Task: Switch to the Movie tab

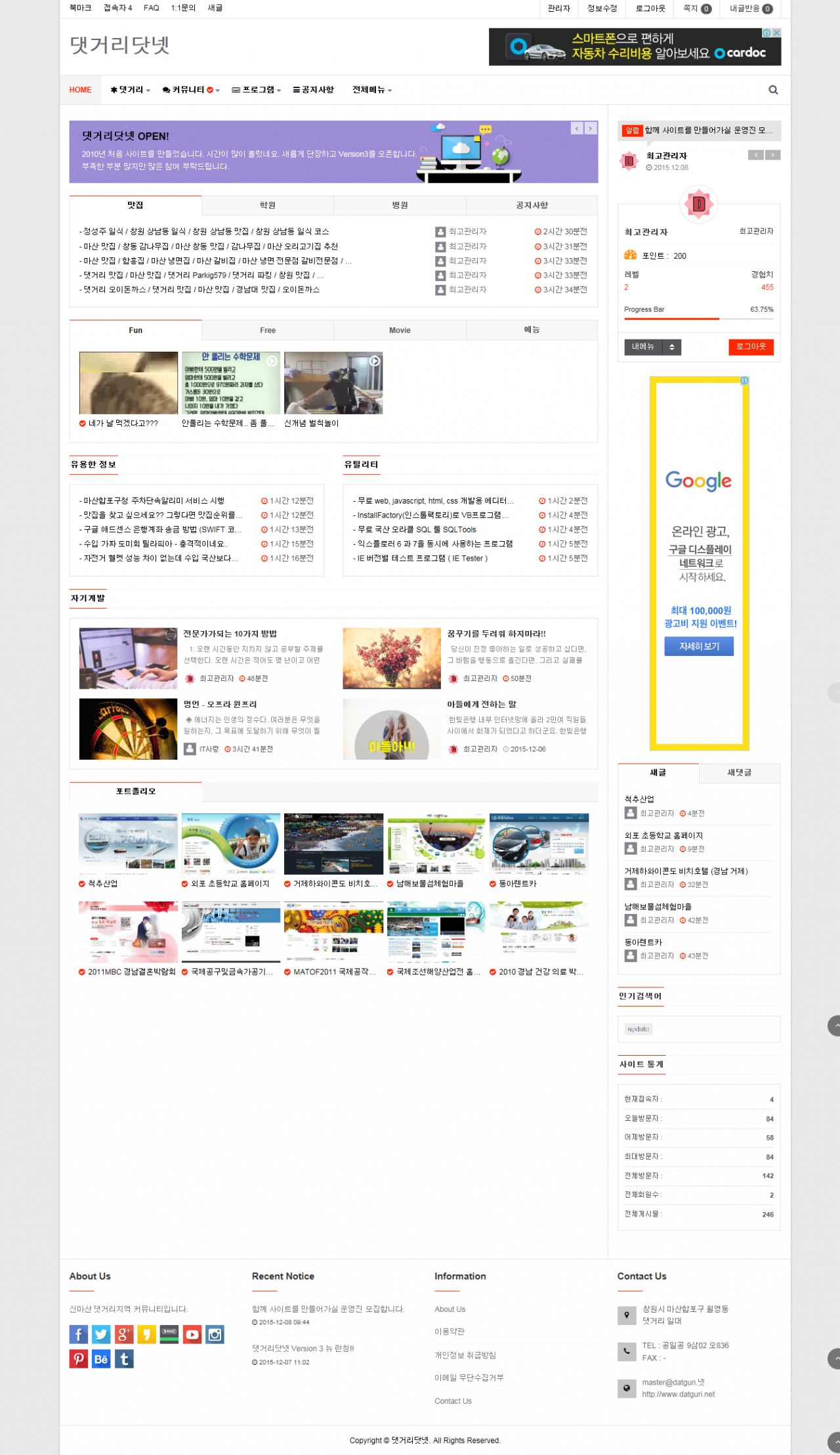Action: [x=400, y=330]
